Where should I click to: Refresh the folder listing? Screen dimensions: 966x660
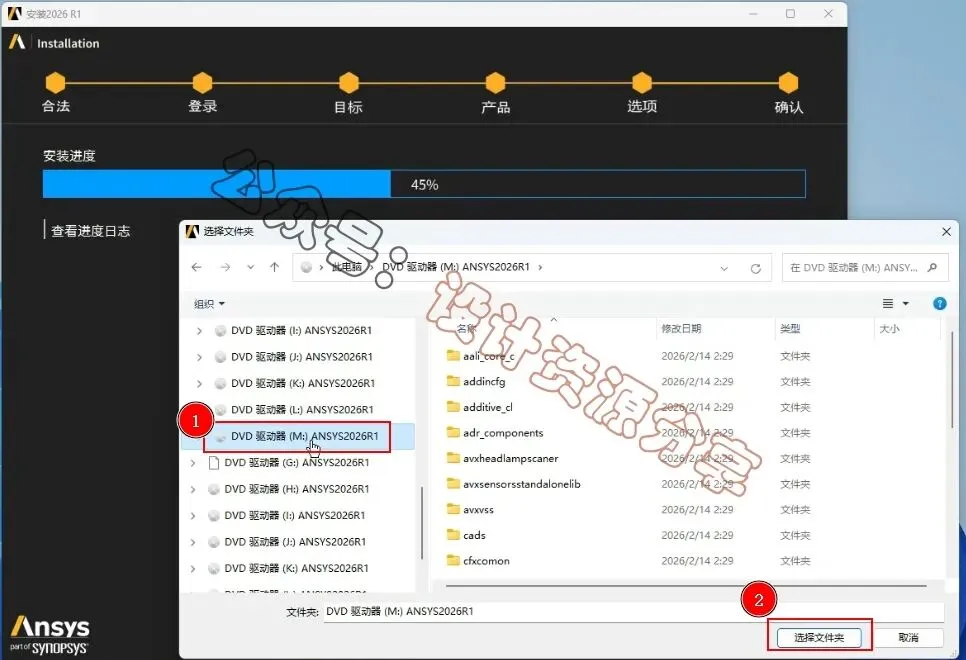pos(756,268)
